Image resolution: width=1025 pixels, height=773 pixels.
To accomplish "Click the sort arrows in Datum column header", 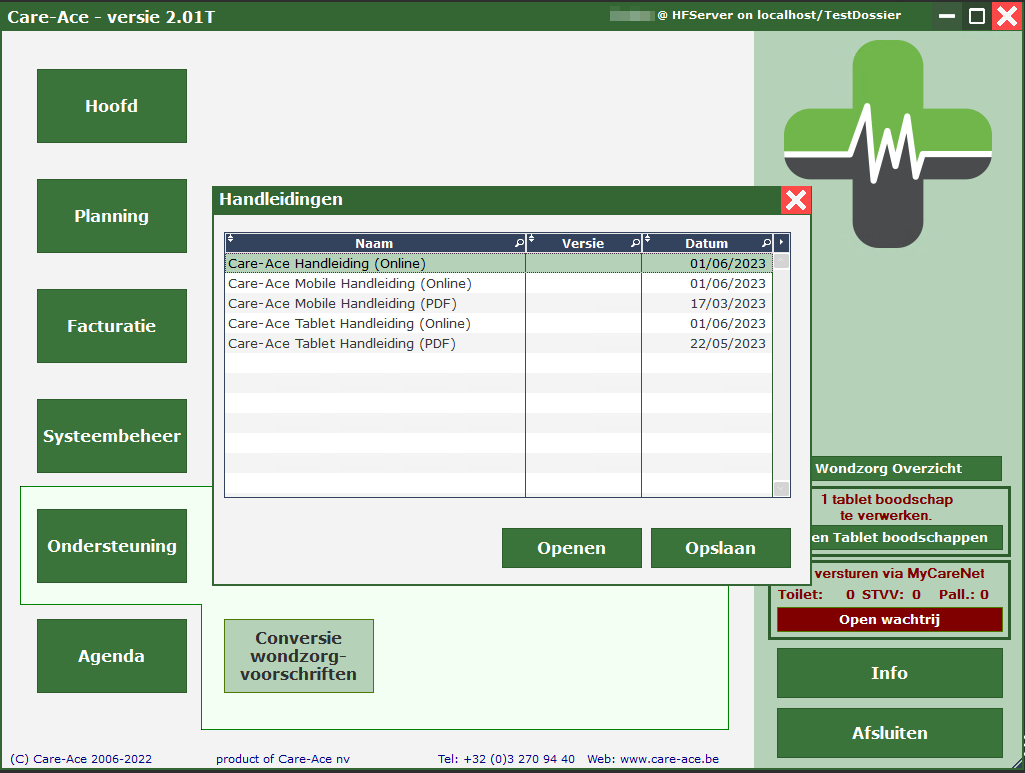I will click(647, 240).
